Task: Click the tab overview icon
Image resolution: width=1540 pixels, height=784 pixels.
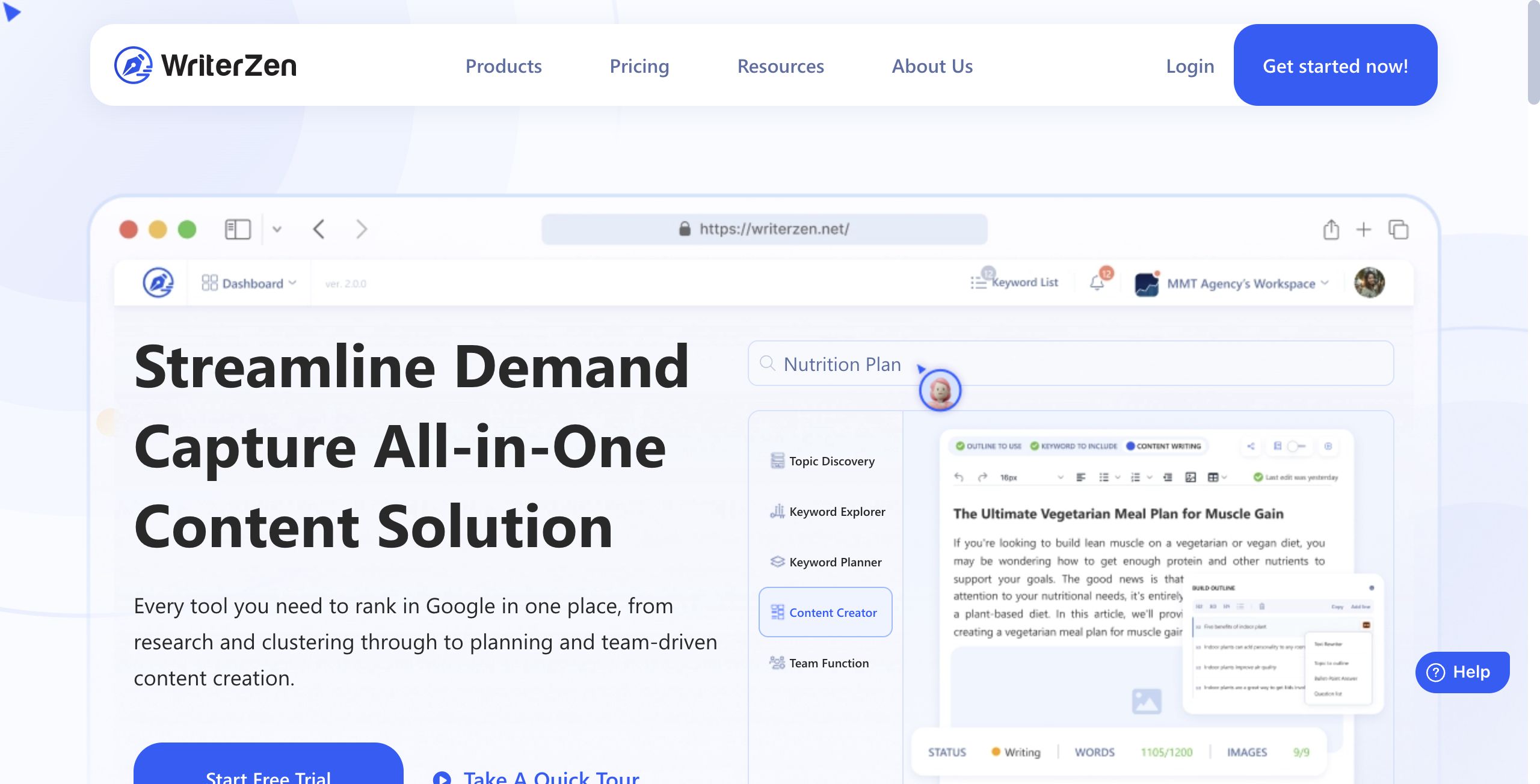Action: coord(1398,229)
